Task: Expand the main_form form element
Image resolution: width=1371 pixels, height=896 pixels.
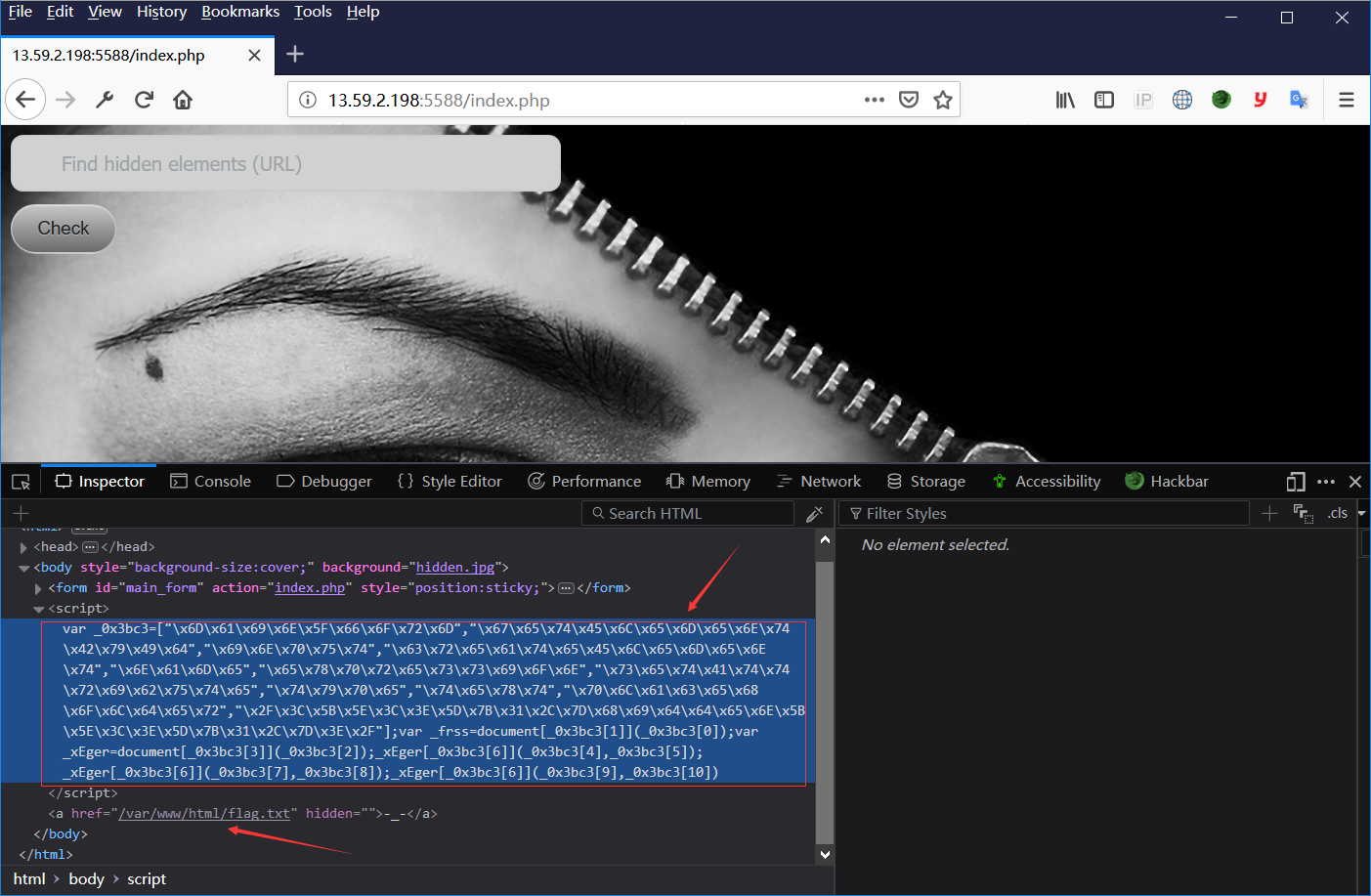Action: [38, 588]
